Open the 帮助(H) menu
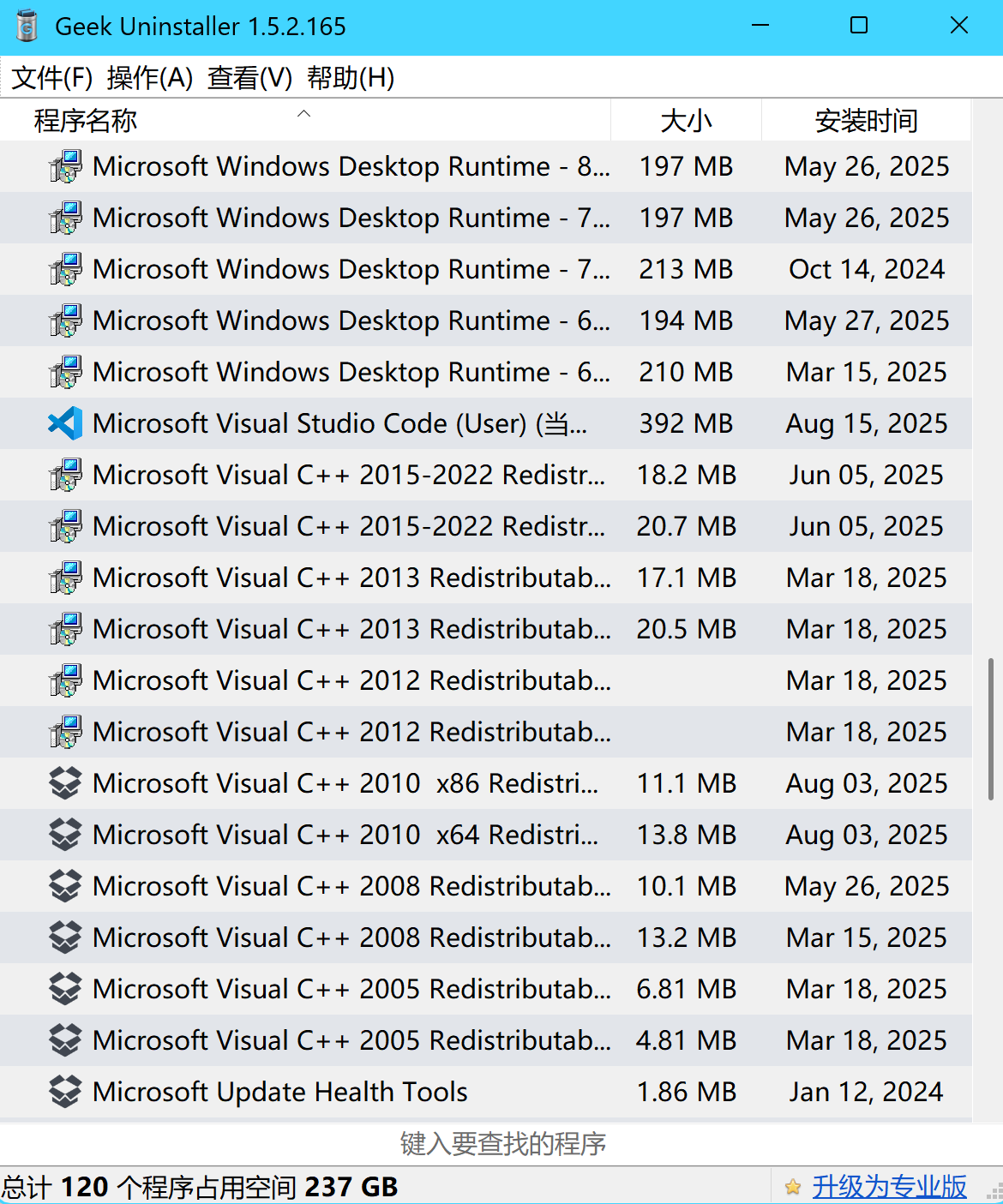 [351, 78]
